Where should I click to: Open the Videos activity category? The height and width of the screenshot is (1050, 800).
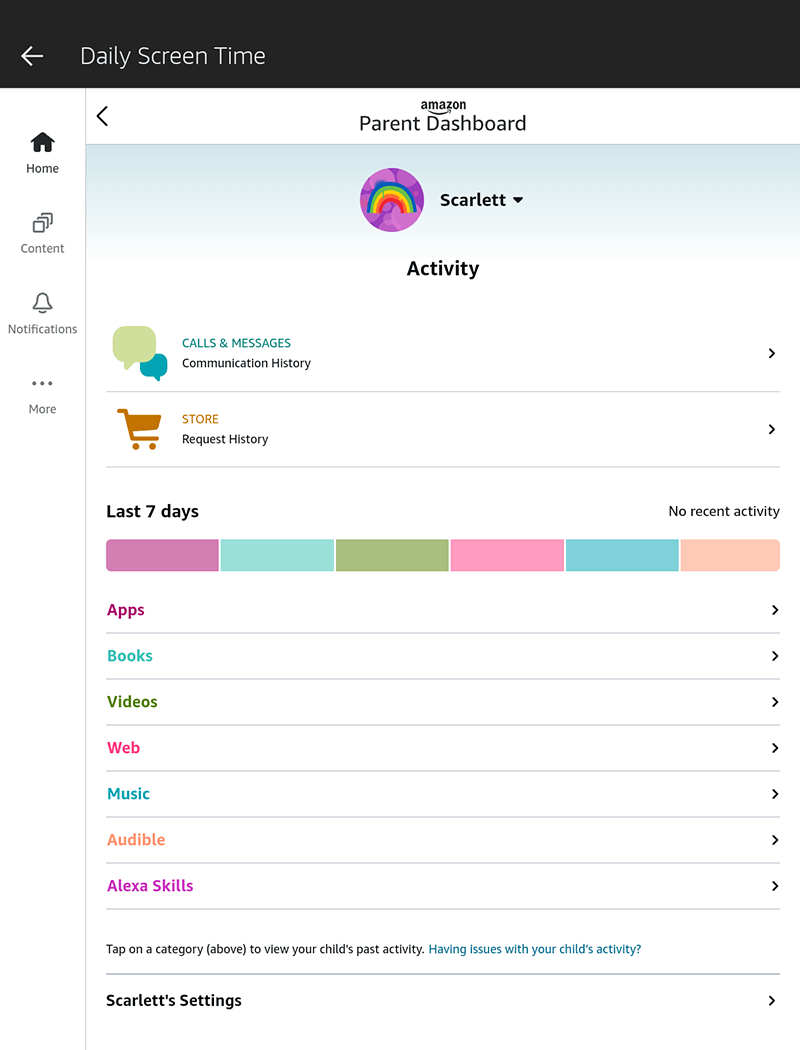[x=132, y=702]
